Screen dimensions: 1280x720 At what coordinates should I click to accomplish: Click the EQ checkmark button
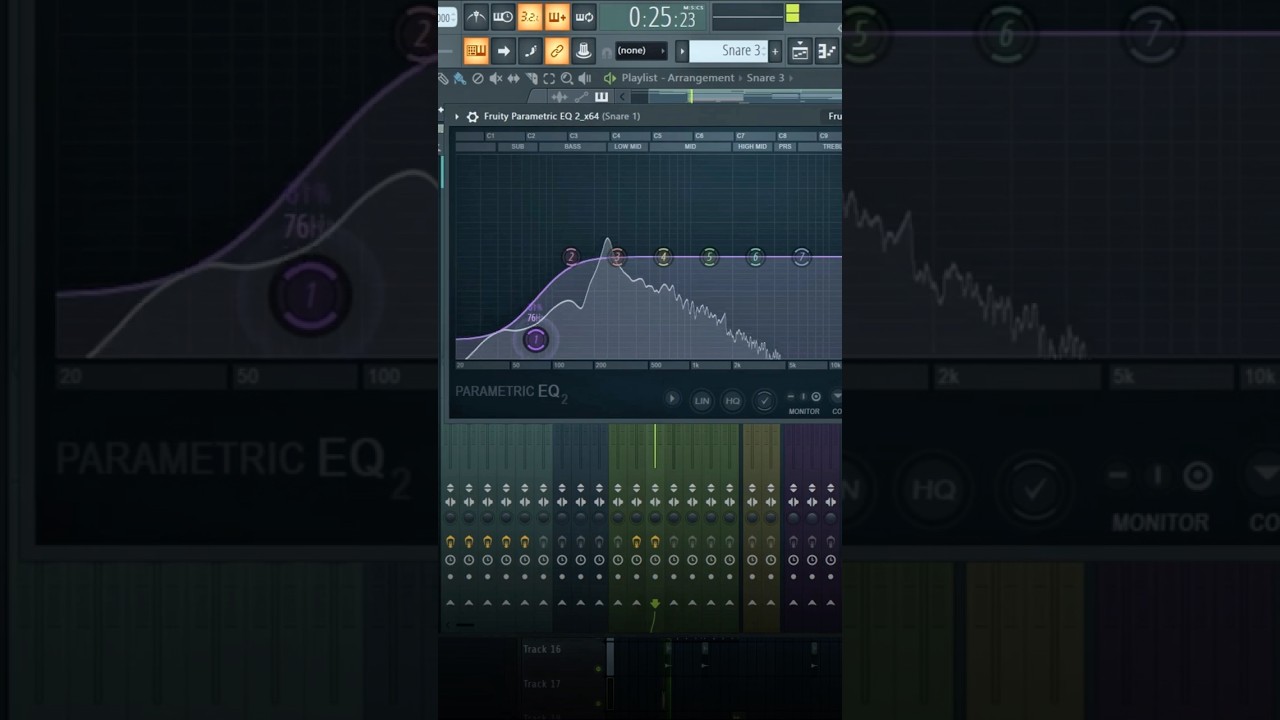pos(764,400)
